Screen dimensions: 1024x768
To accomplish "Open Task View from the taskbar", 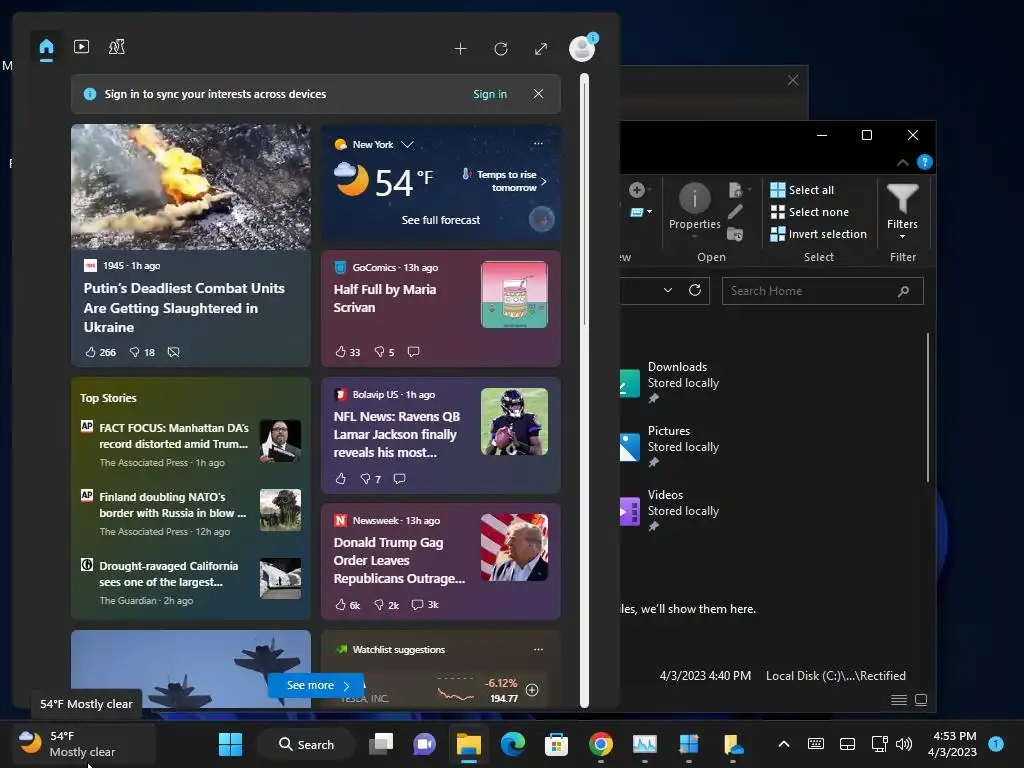I will pyautogui.click(x=381, y=744).
